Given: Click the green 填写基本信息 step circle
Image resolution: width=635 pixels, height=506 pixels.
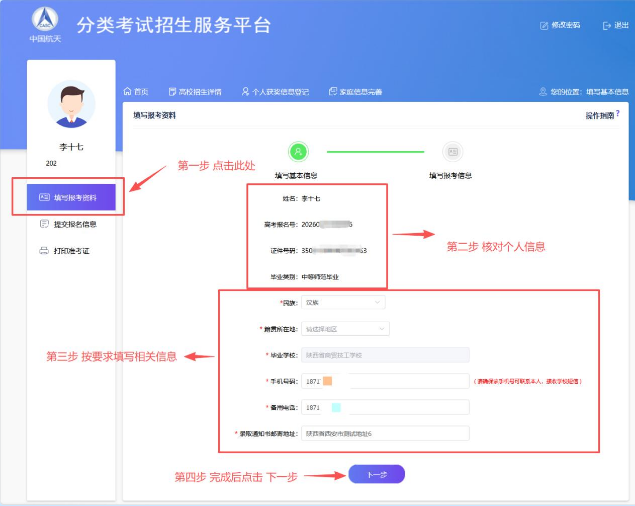Looking at the screenshot, I should coord(298,152).
